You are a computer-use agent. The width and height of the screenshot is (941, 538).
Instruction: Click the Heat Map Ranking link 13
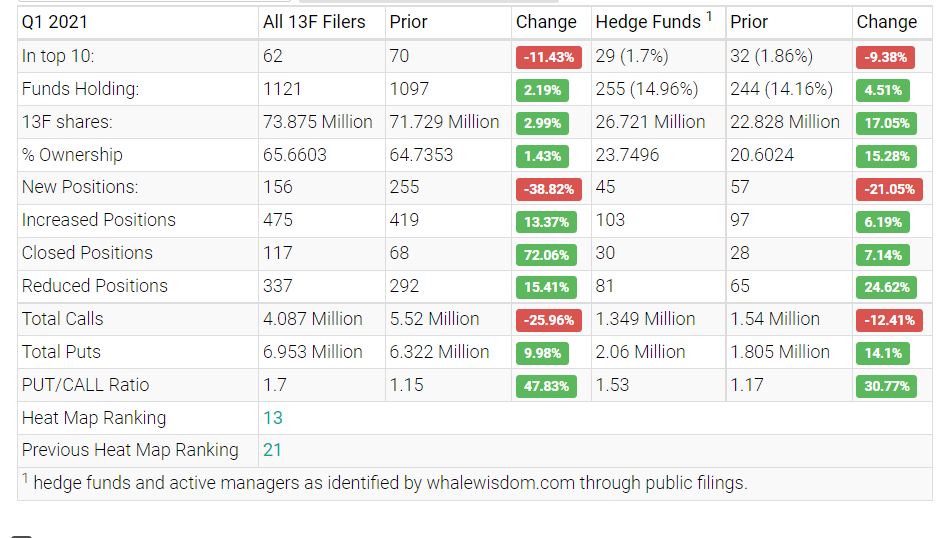(273, 418)
